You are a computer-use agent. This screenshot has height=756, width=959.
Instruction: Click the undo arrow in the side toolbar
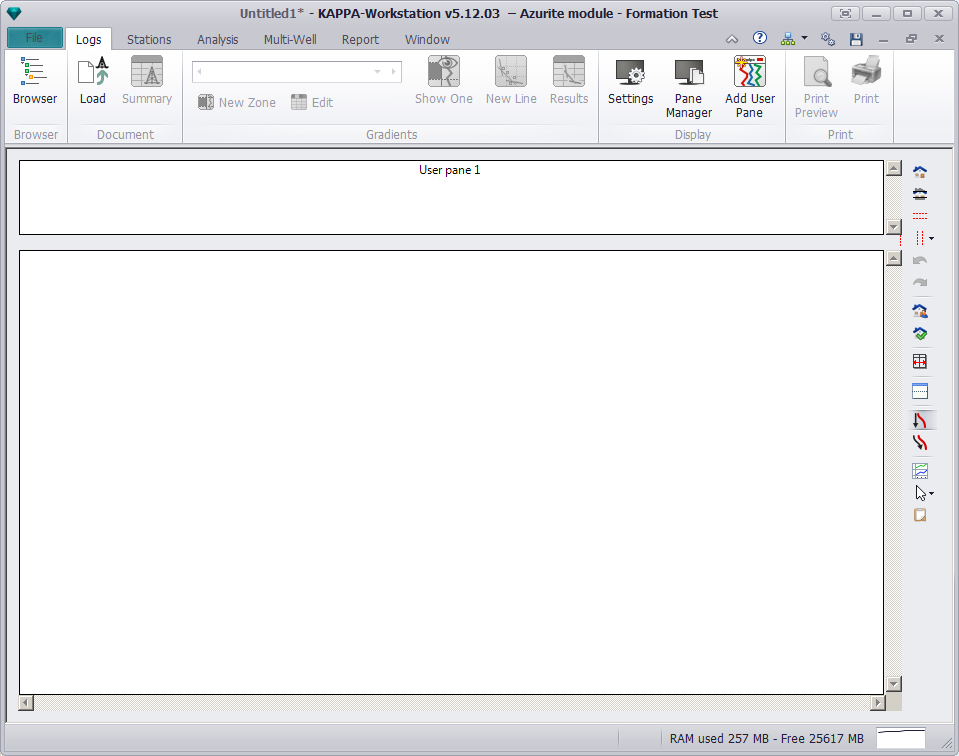tap(920, 261)
